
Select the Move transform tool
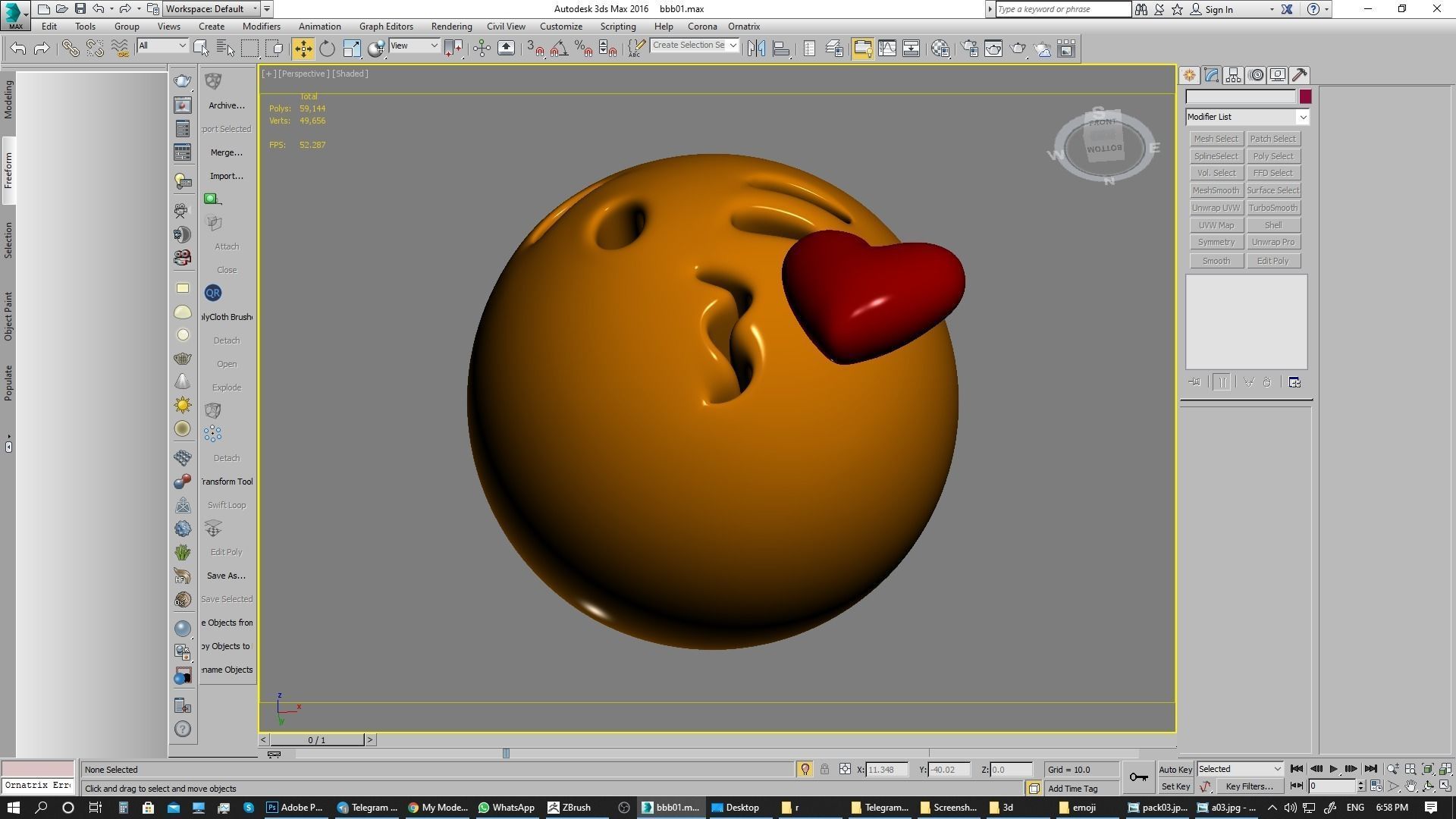pos(303,49)
